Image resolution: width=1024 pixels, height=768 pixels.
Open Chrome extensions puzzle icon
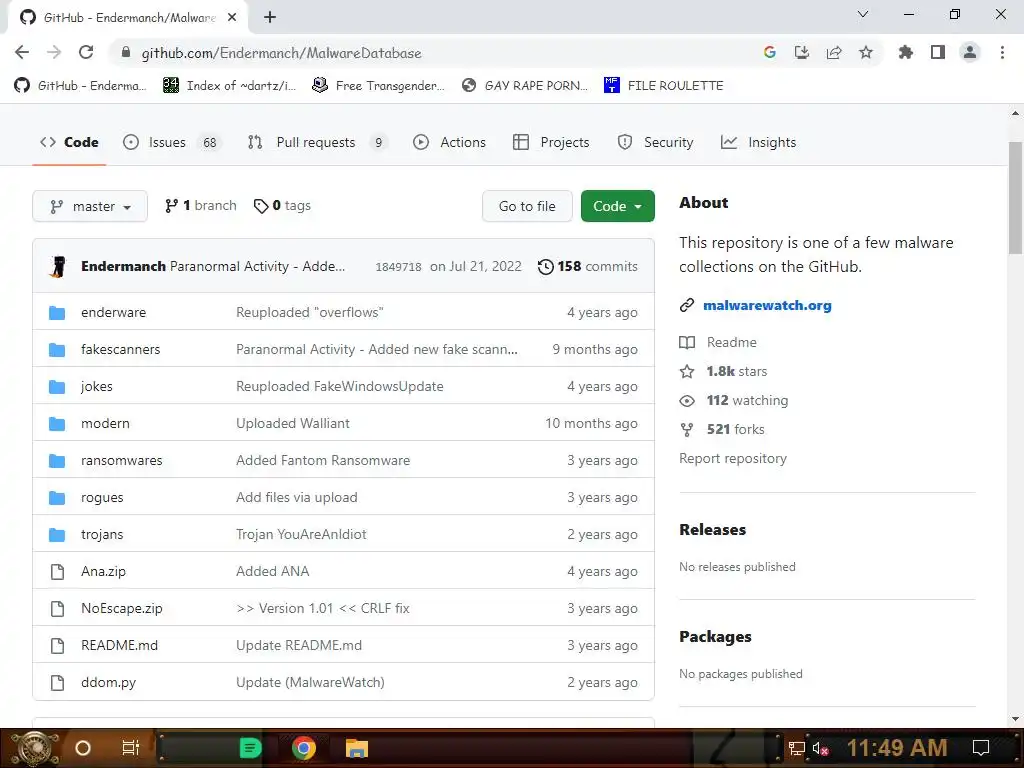pyautogui.click(x=905, y=52)
